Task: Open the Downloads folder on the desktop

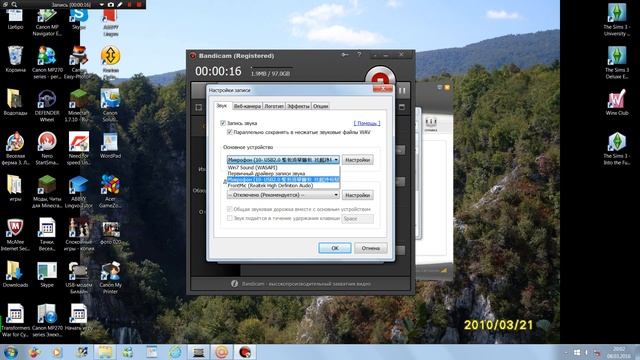Action: (x=15, y=273)
